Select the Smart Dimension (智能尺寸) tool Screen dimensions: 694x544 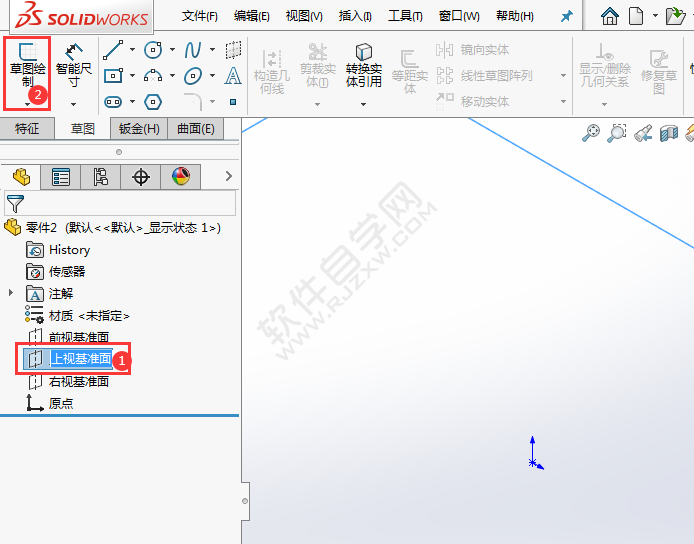[73, 66]
